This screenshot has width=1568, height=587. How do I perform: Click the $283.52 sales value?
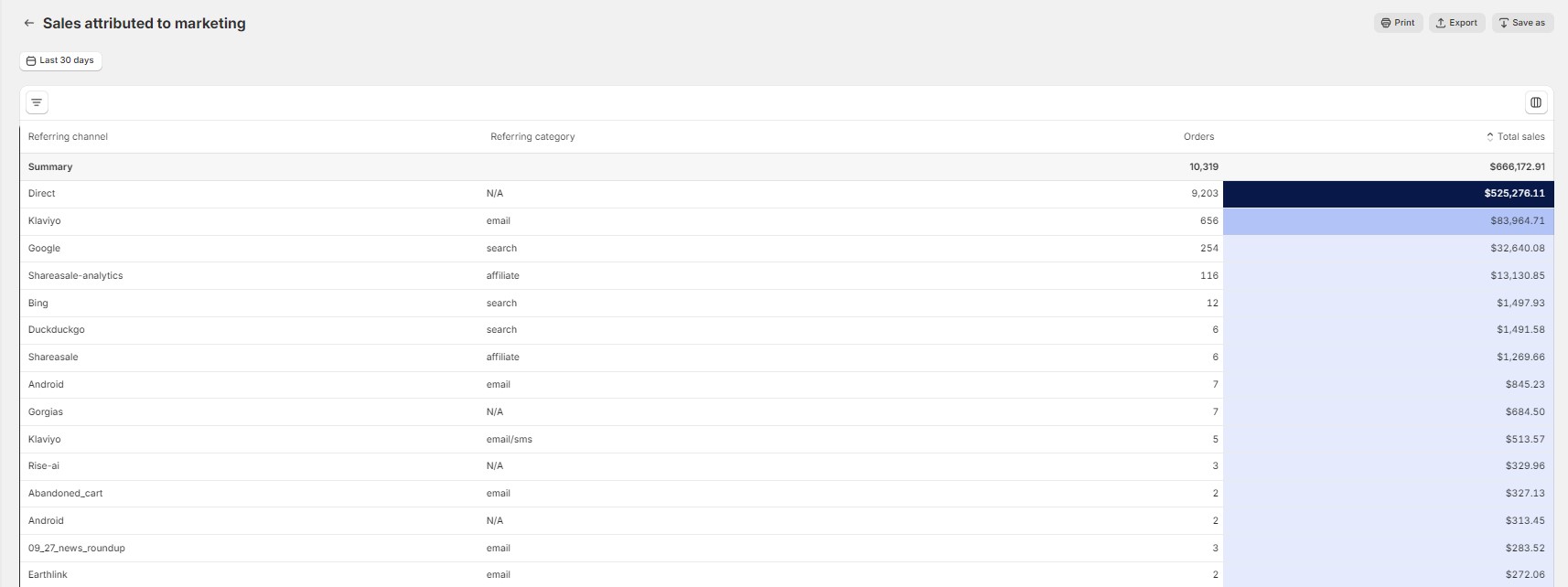(x=1525, y=548)
